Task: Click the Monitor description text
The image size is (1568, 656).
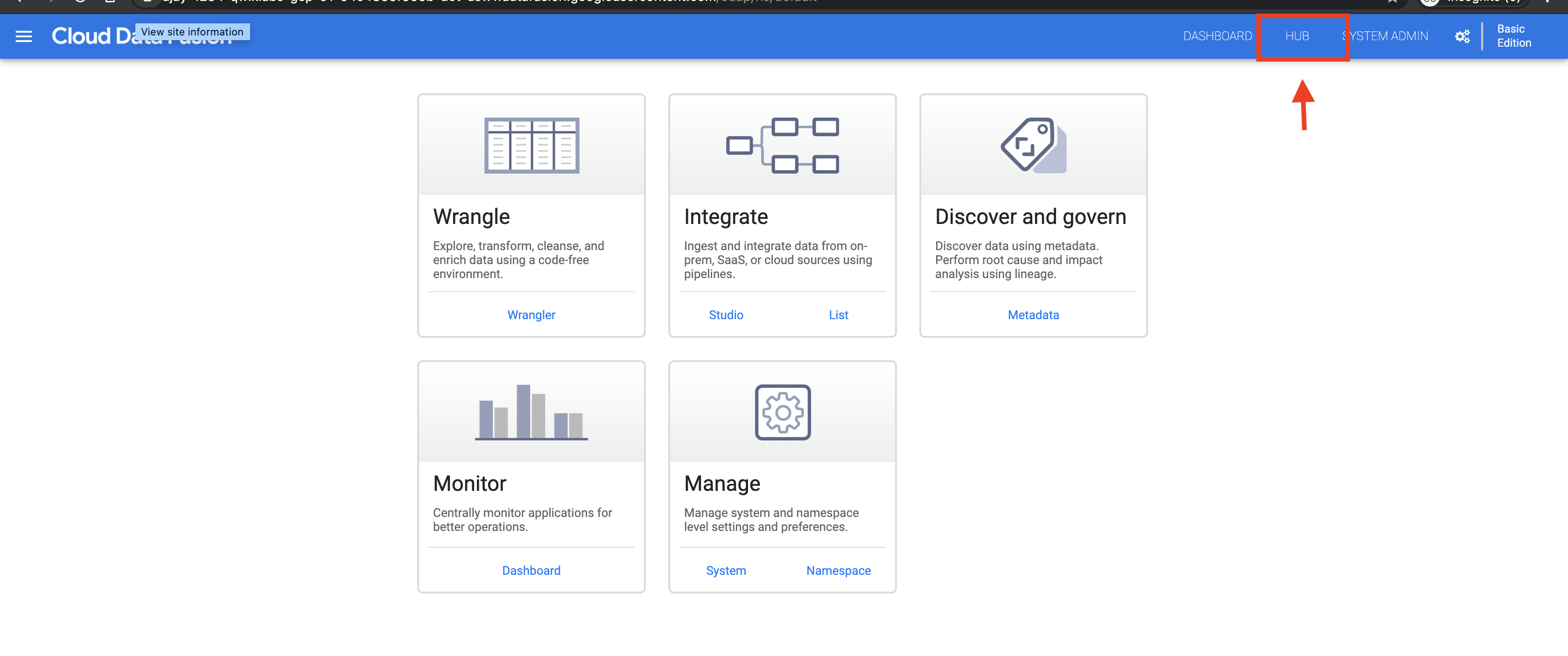Action: tap(522, 520)
